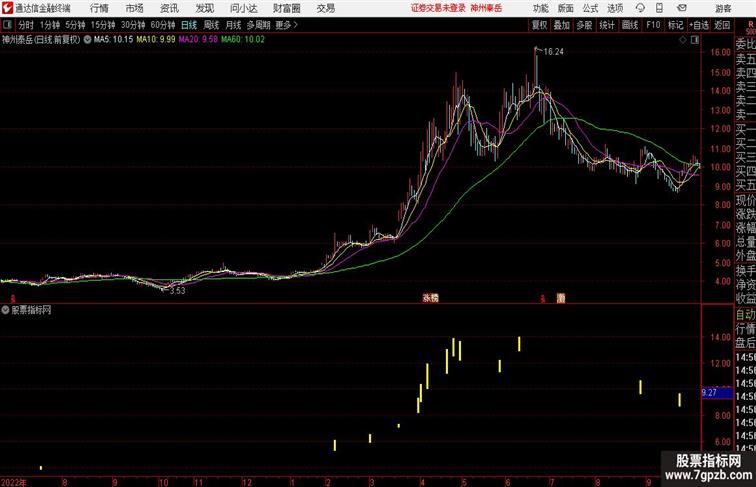Open the 功能 menu
The height and width of the screenshot is (487, 756).
[540, 8]
